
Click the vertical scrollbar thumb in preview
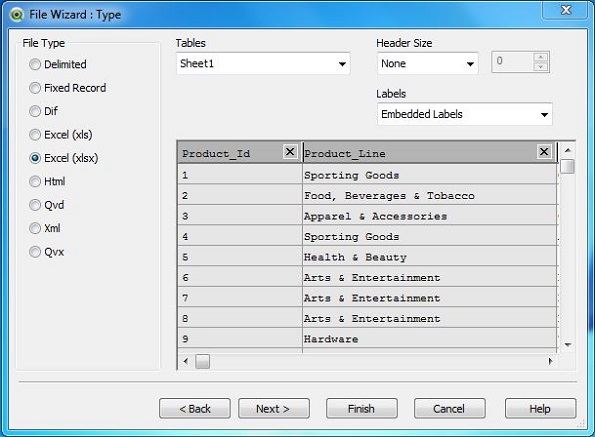[568, 167]
